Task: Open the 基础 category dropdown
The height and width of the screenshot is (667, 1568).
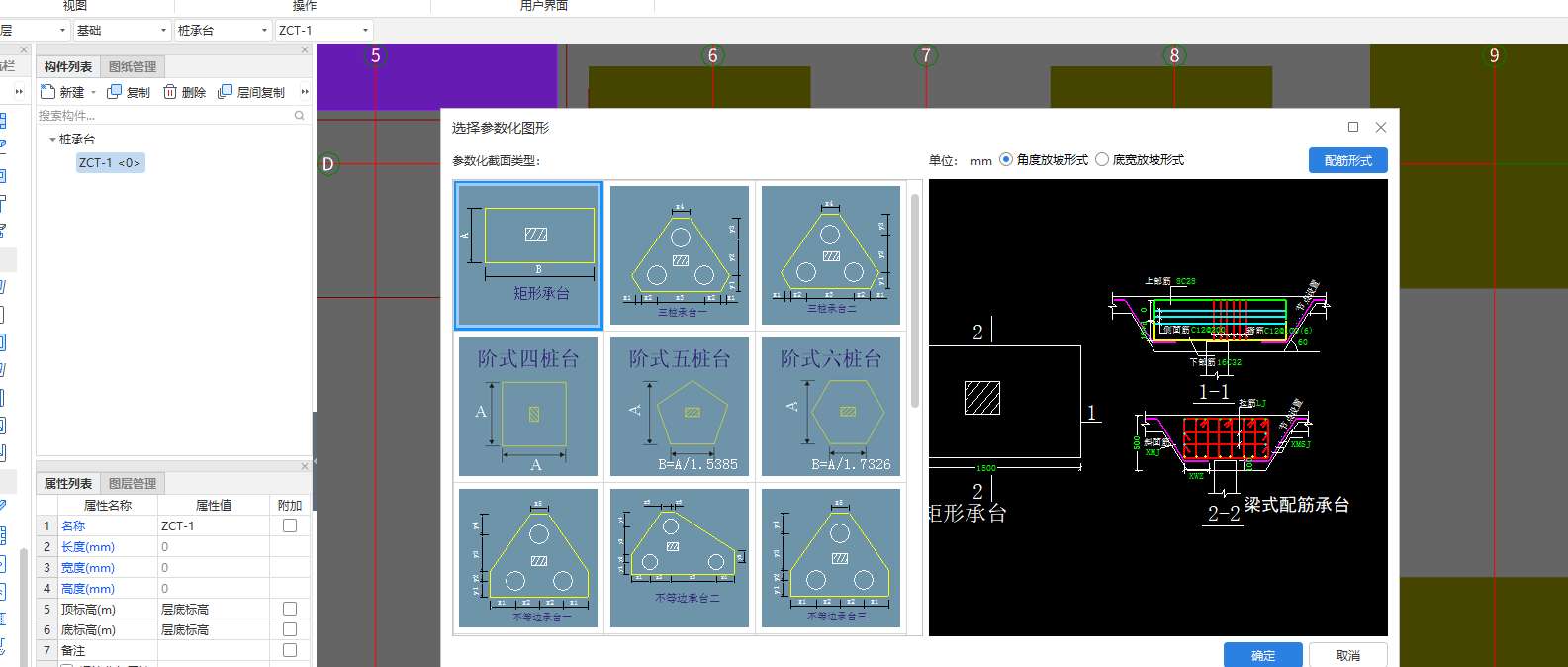Action: 122,31
